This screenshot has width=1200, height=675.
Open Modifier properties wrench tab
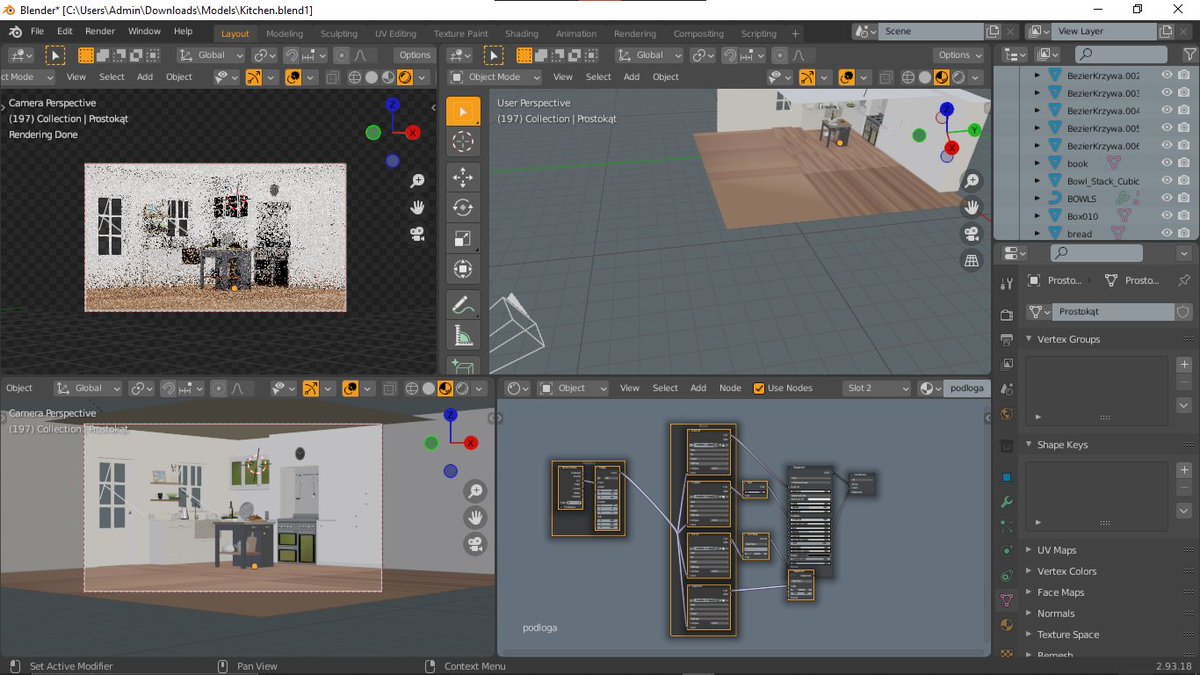tap(1007, 501)
